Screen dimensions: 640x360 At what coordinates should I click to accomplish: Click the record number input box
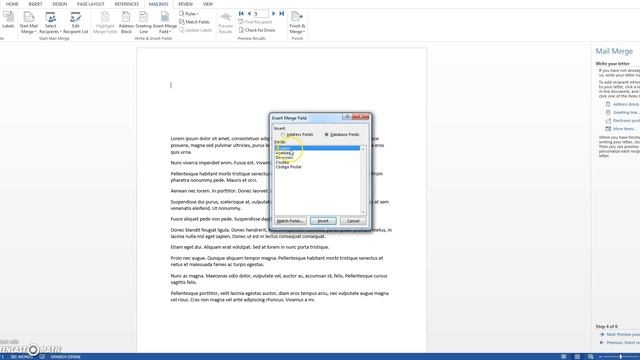point(261,13)
